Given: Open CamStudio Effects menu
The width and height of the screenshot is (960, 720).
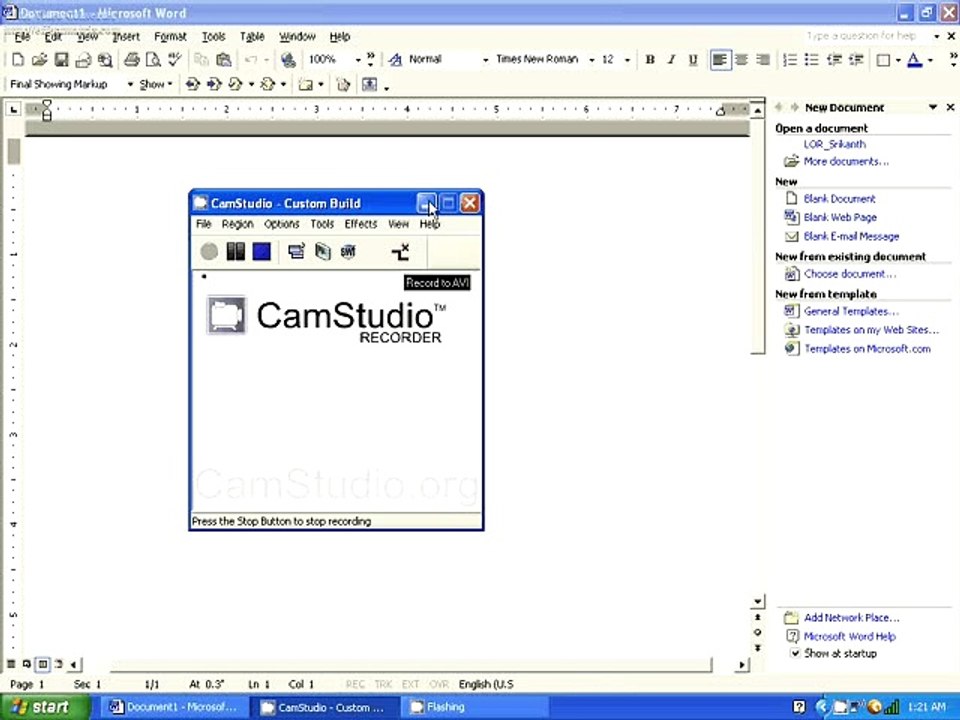Looking at the screenshot, I should [361, 224].
